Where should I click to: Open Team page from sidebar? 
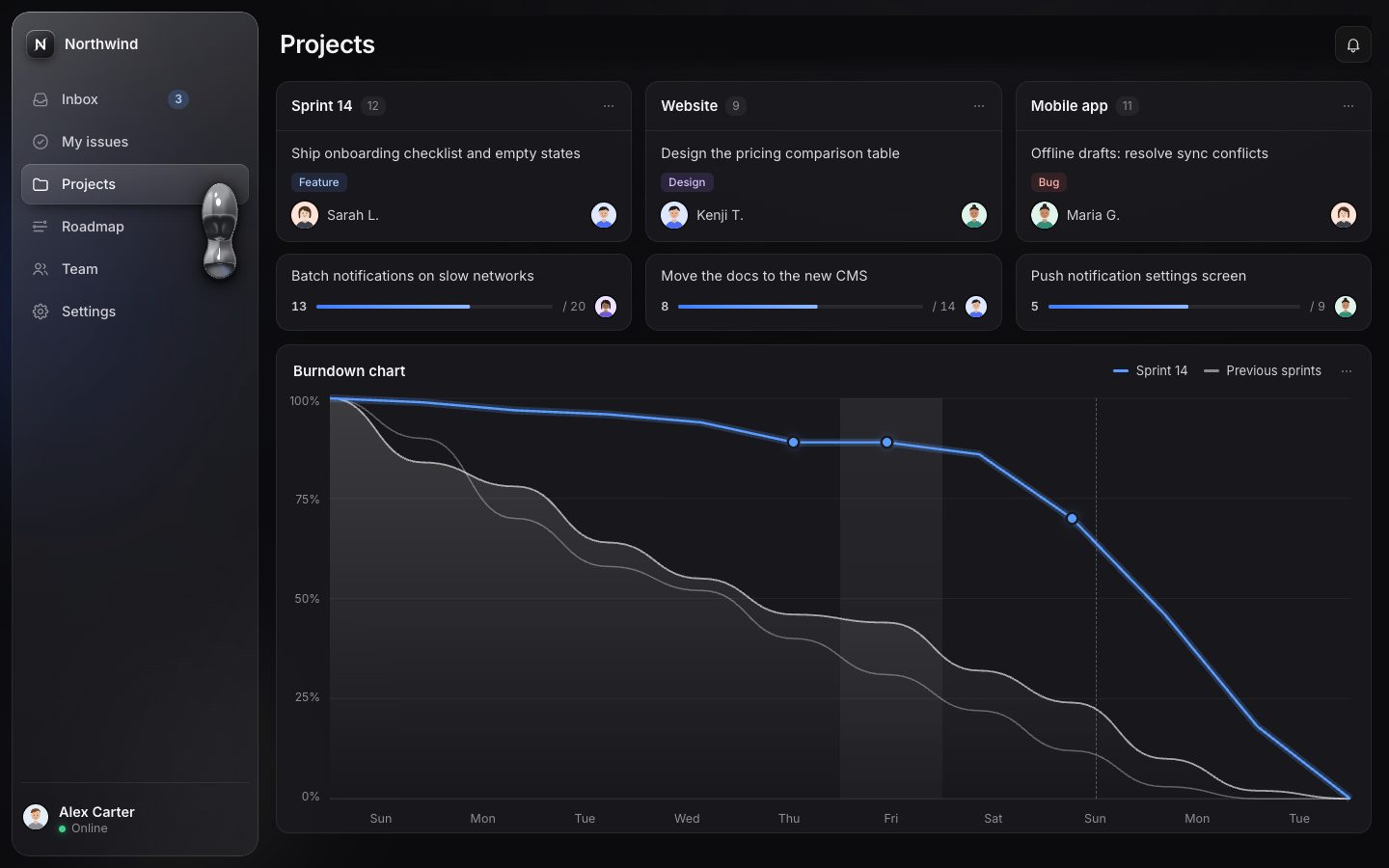pos(135,269)
